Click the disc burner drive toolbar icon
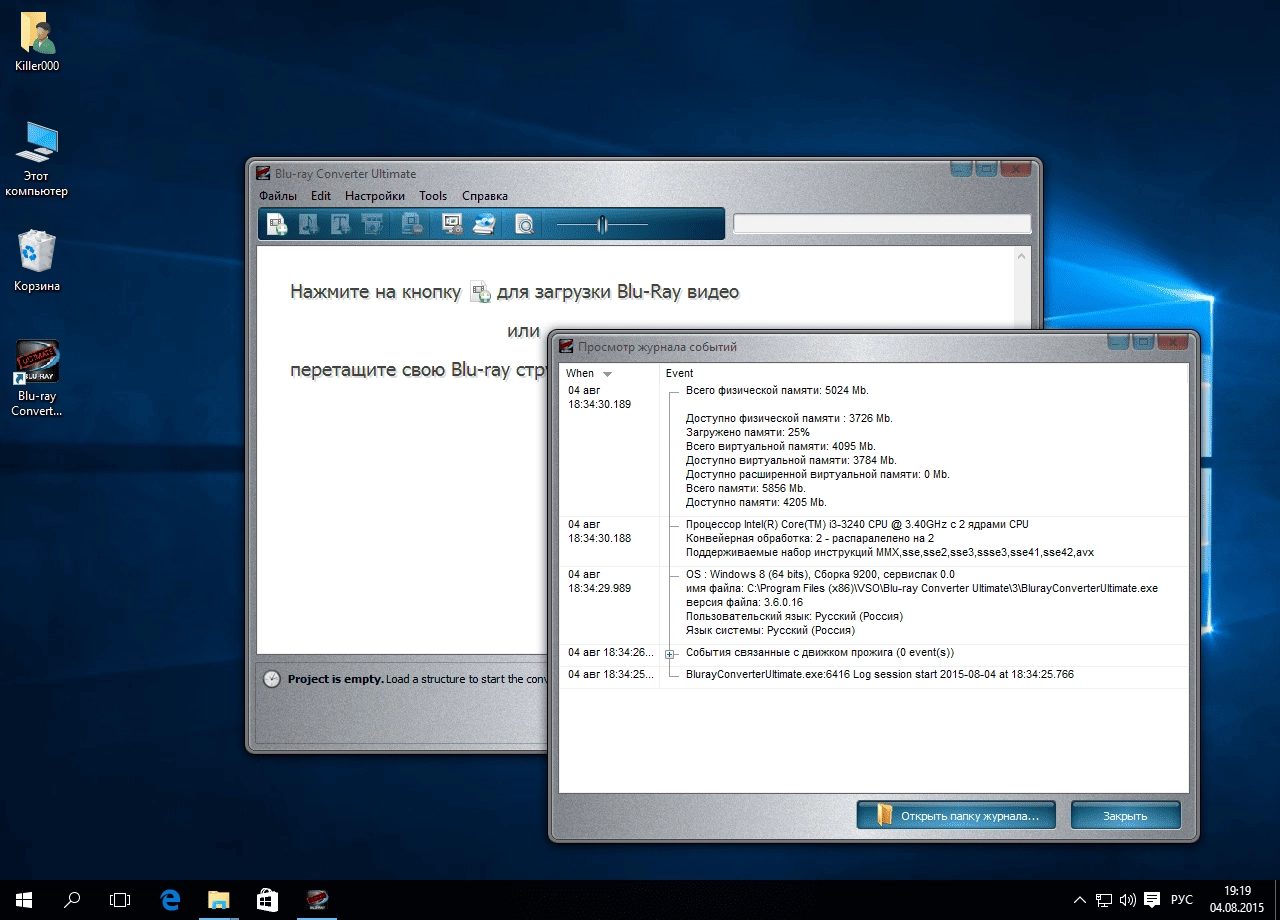The image size is (1280, 920). coord(484,225)
